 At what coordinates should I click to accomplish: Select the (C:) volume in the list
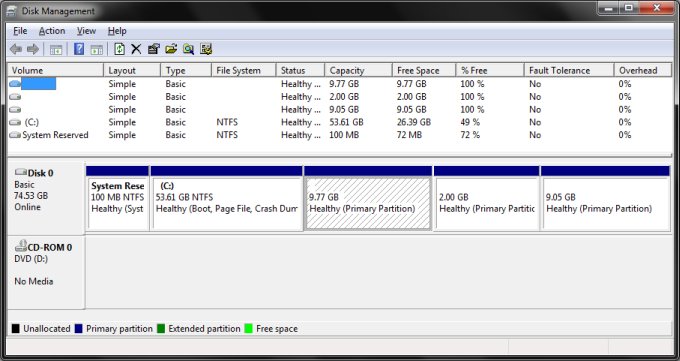(x=32, y=122)
